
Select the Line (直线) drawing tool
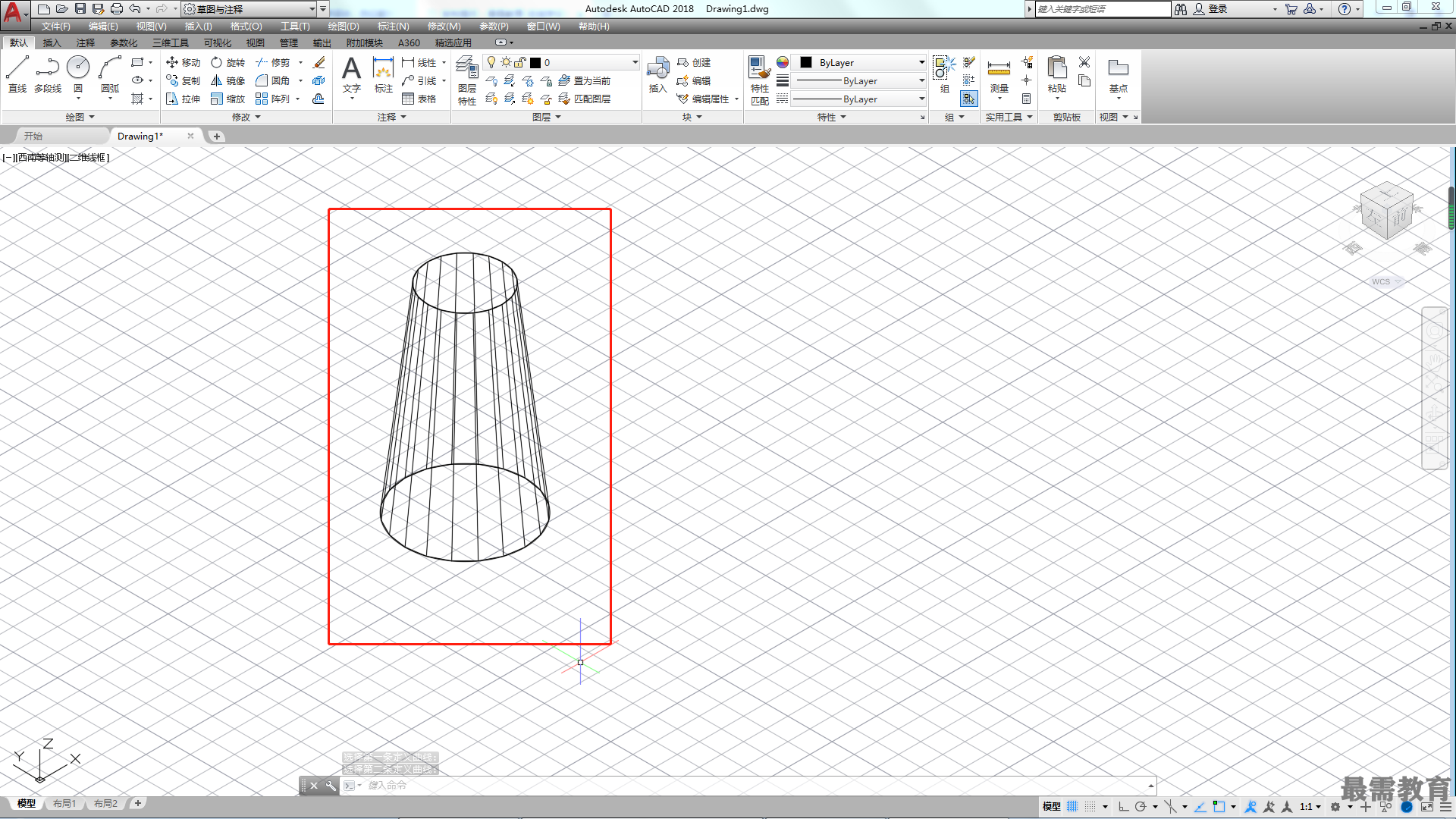pos(17,74)
